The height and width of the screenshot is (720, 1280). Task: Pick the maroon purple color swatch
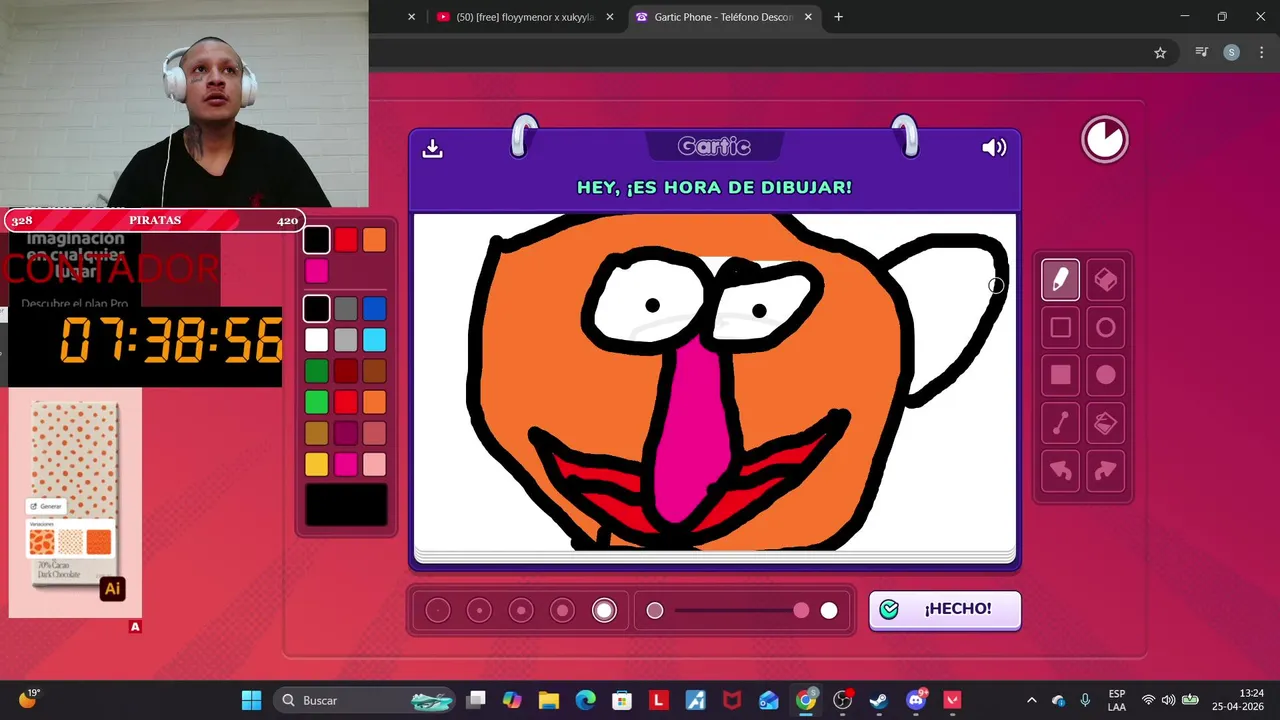click(346, 433)
